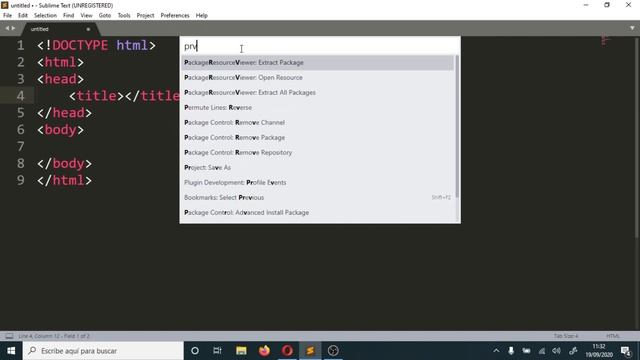Open the Help menu

(202, 16)
